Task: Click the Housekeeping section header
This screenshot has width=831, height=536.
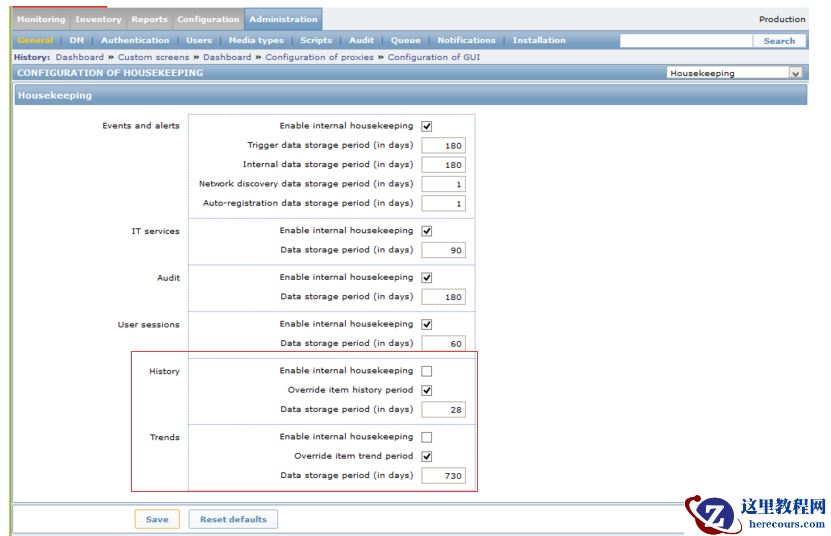Action: coord(411,95)
